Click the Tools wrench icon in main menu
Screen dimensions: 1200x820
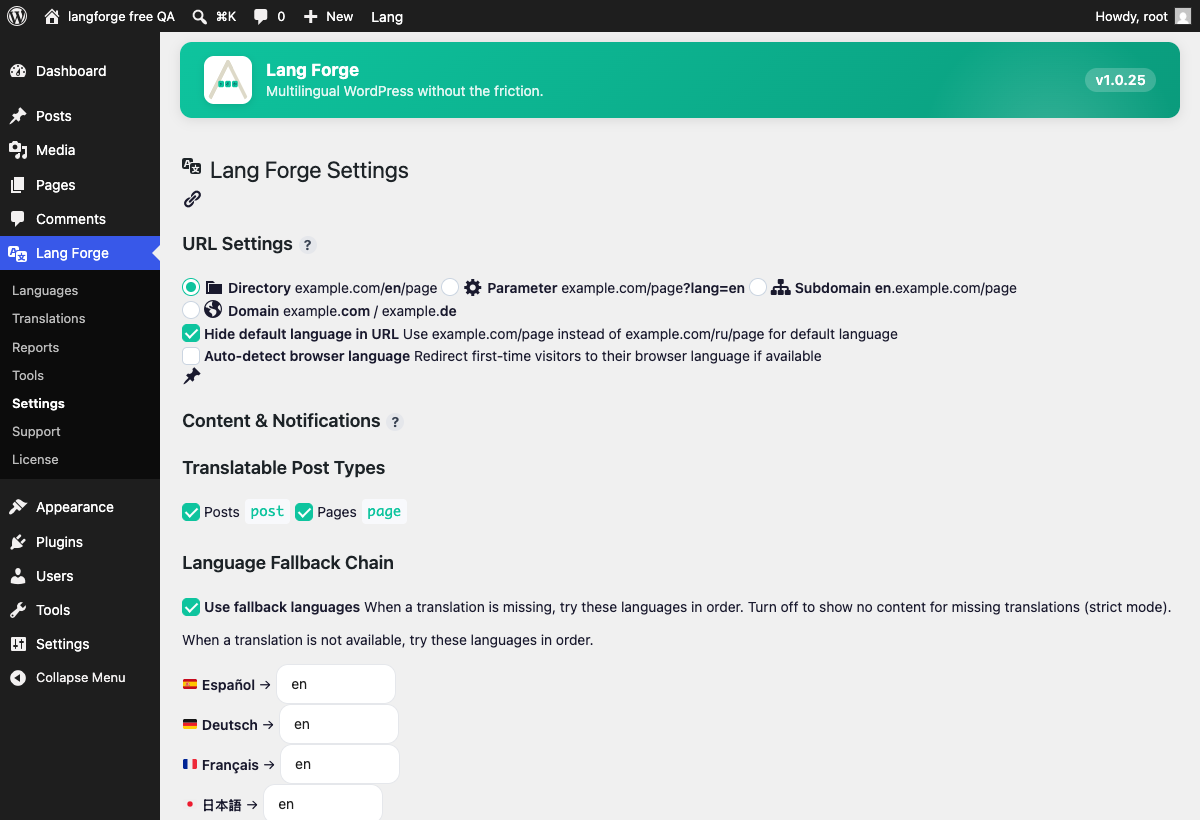(x=18, y=610)
